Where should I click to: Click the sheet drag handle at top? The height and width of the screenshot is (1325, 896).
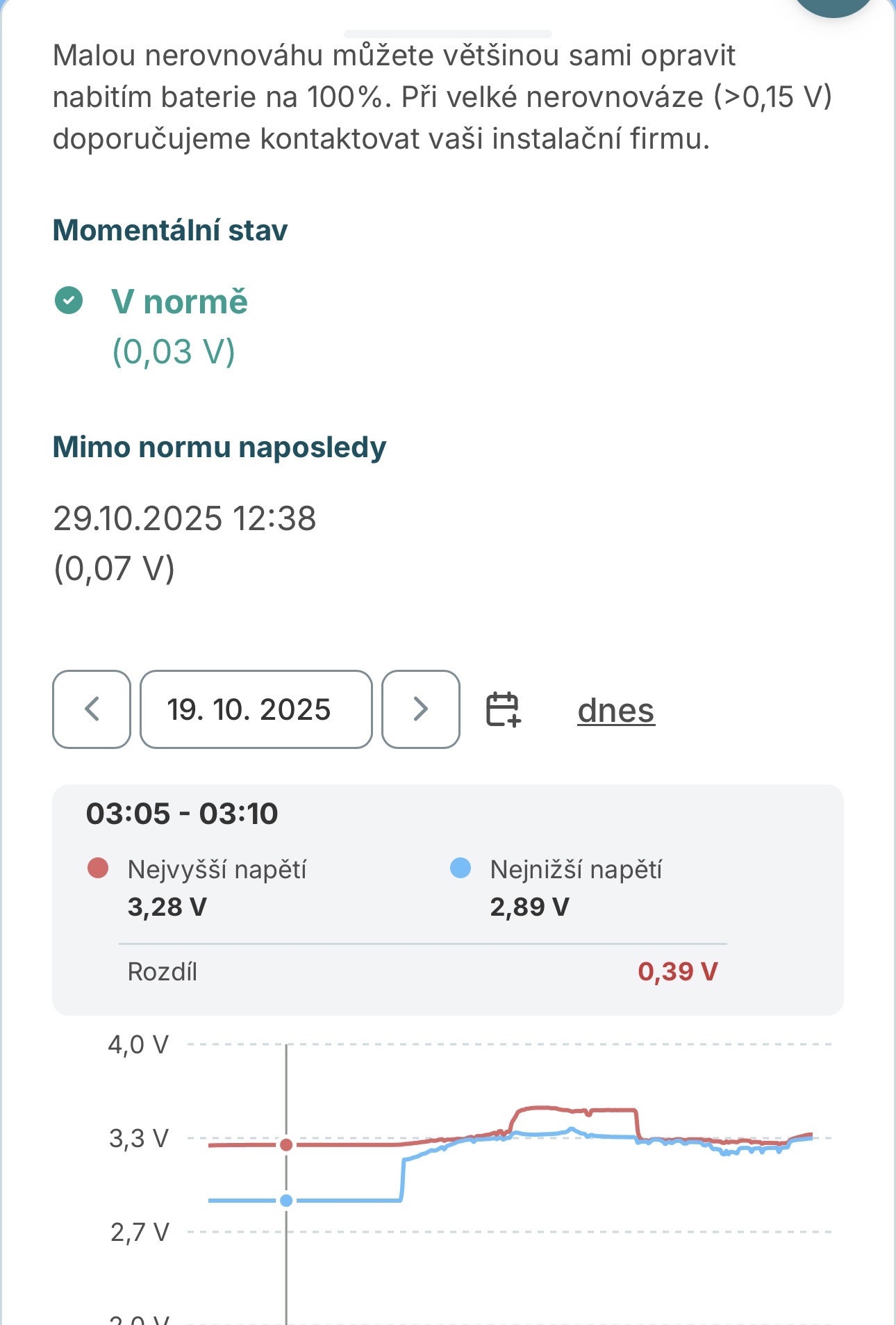tap(448, 33)
